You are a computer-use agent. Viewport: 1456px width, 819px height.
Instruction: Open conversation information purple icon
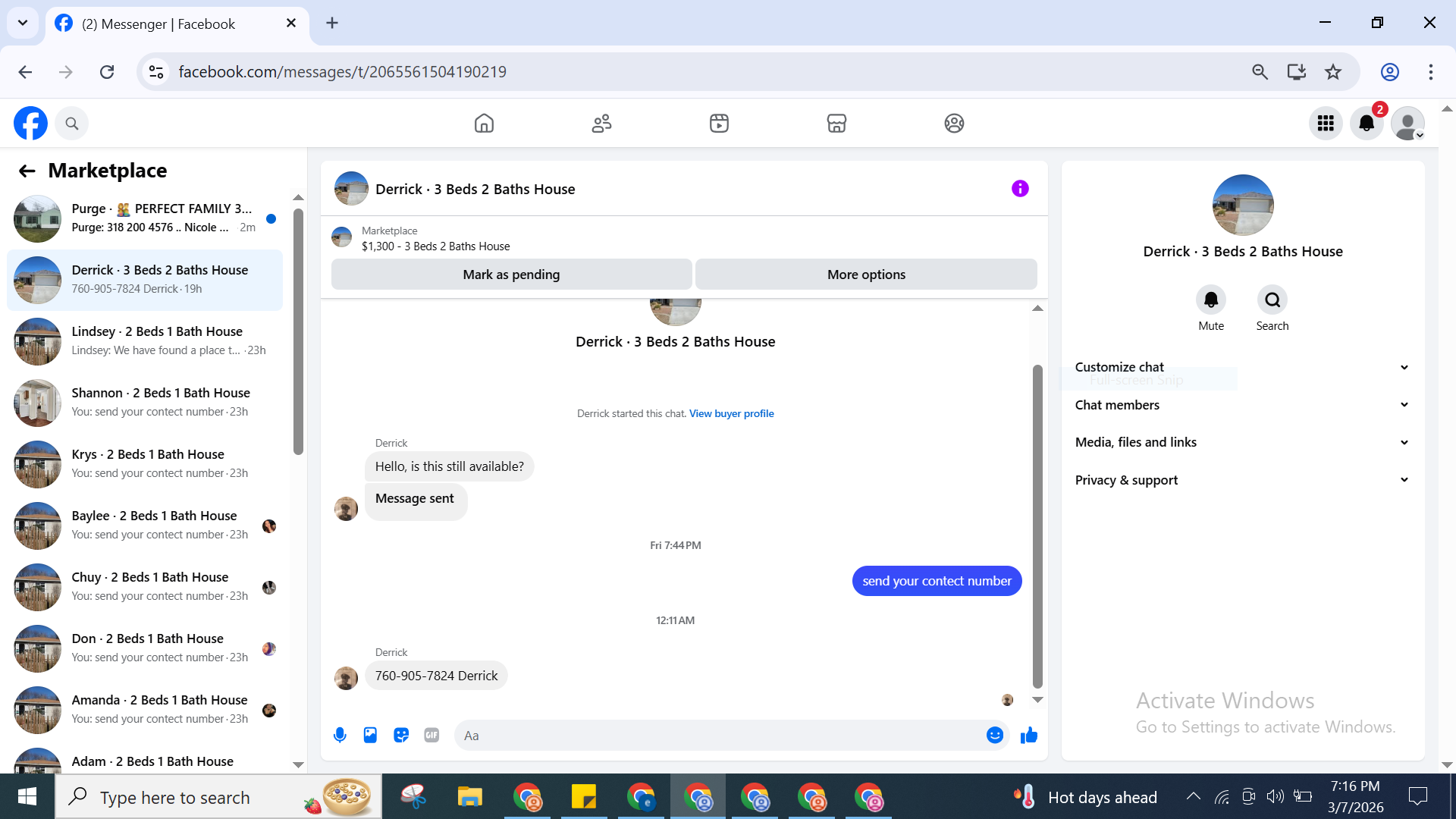1020,189
